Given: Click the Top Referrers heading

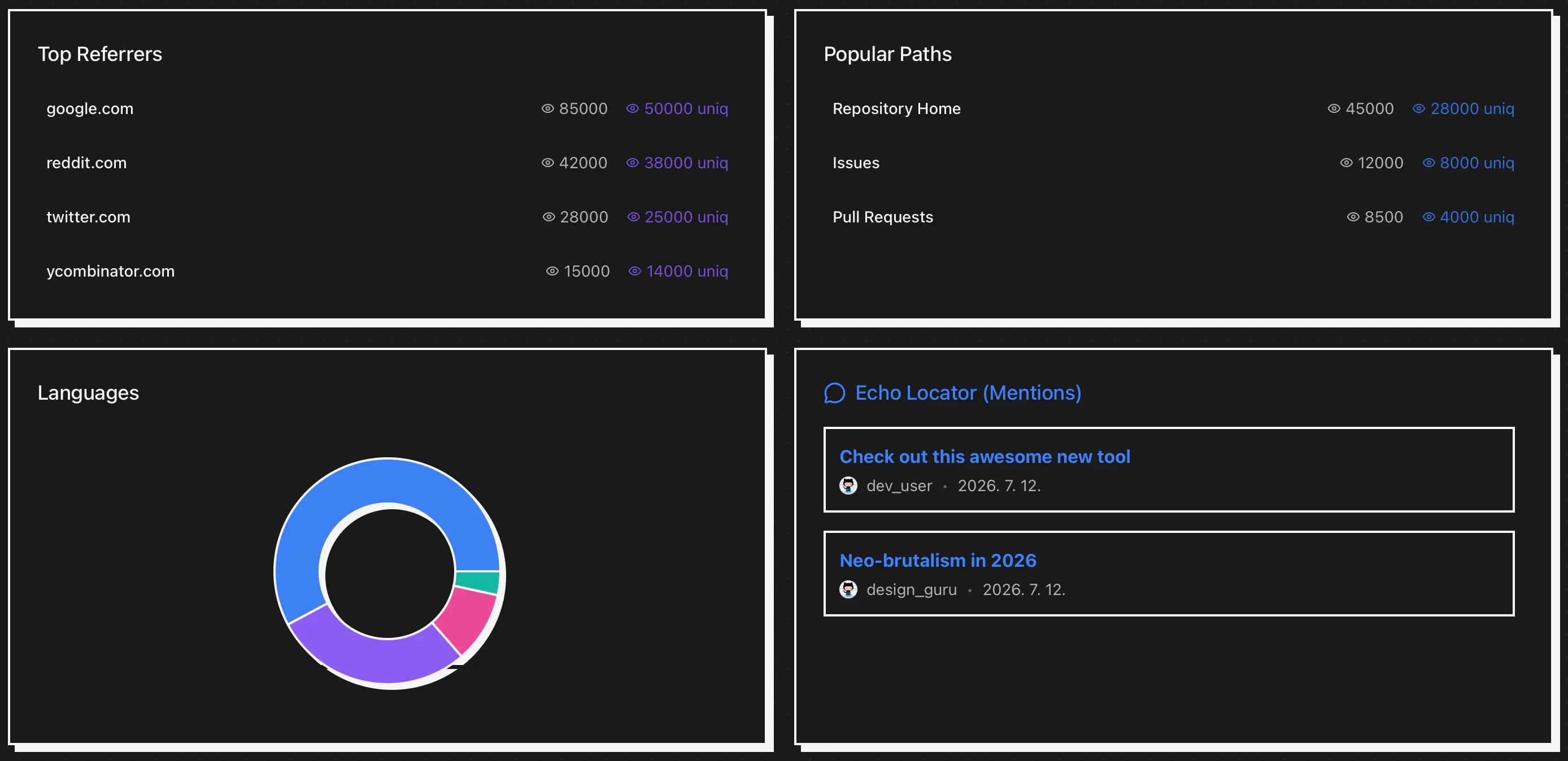Looking at the screenshot, I should 100,54.
